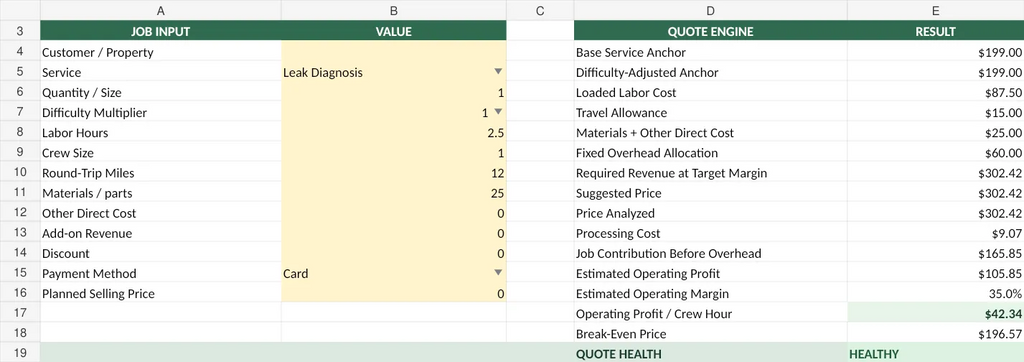This screenshot has width=1024, height=362.
Task: Click the Crew Size value cell
Action: (x=394, y=153)
